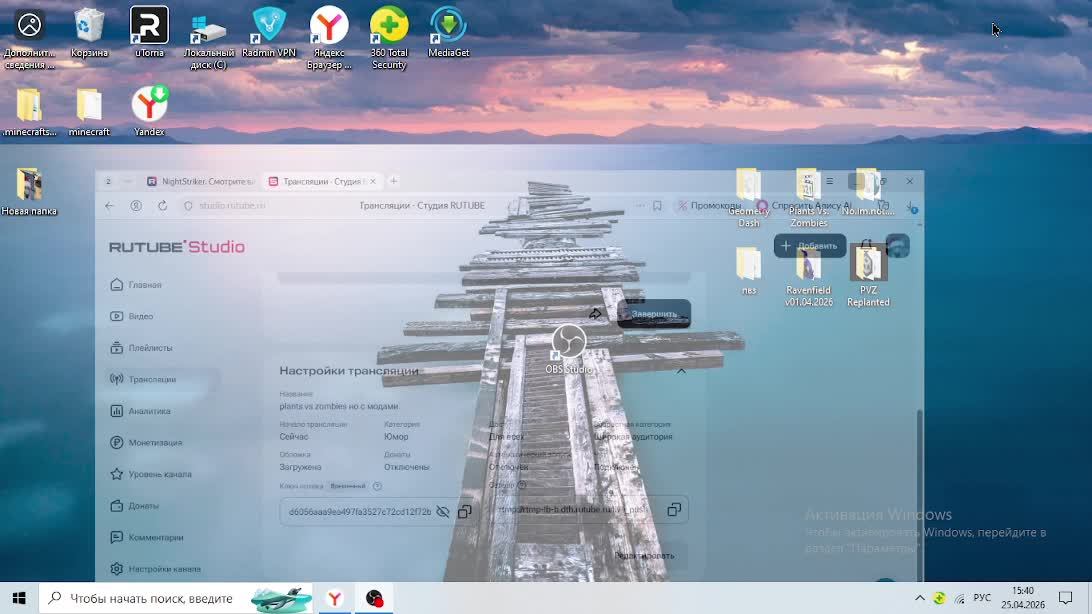Copy the rtmp server URL
The image size is (1092, 614).
(x=674, y=510)
